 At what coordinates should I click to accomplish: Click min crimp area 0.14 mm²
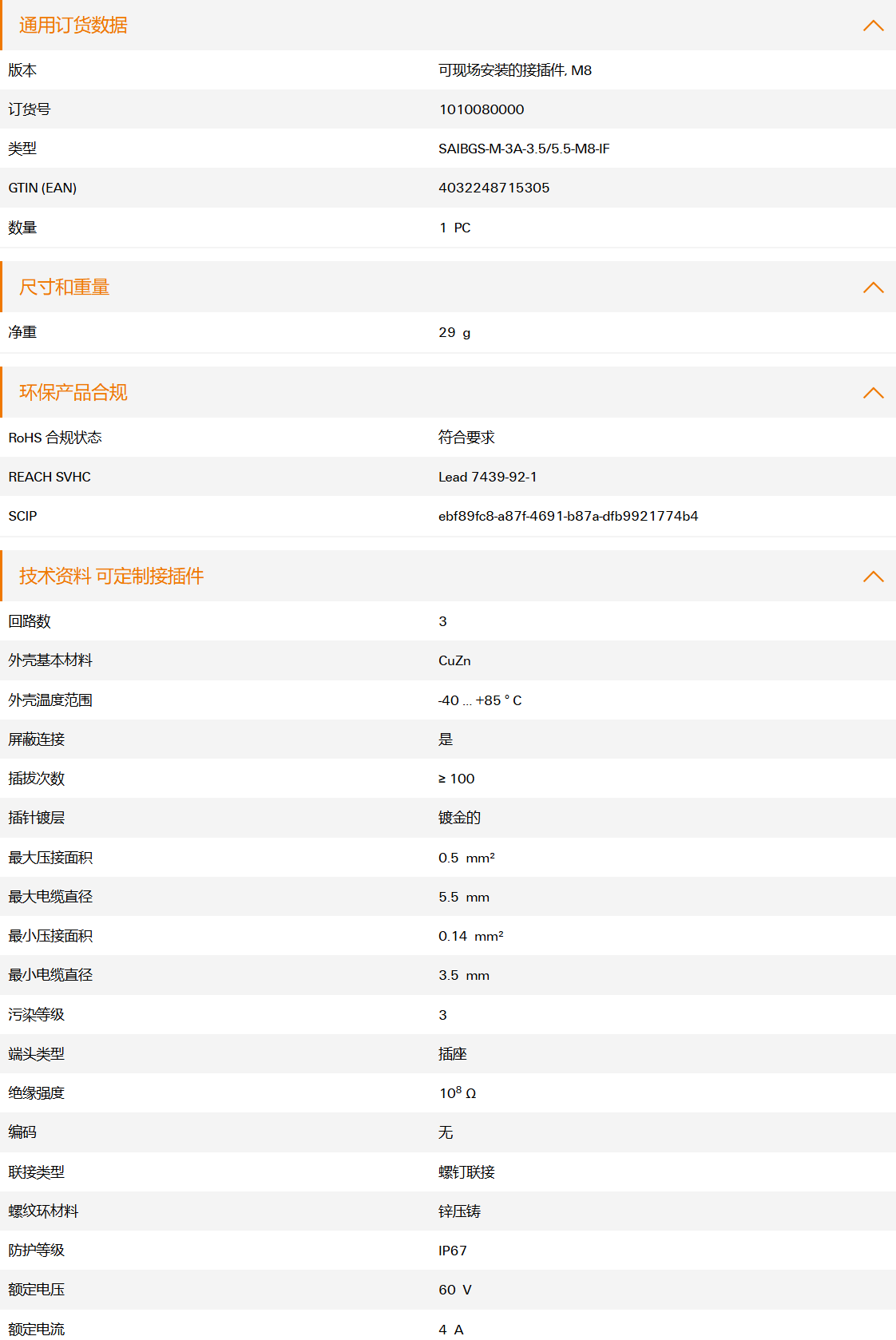click(471, 936)
